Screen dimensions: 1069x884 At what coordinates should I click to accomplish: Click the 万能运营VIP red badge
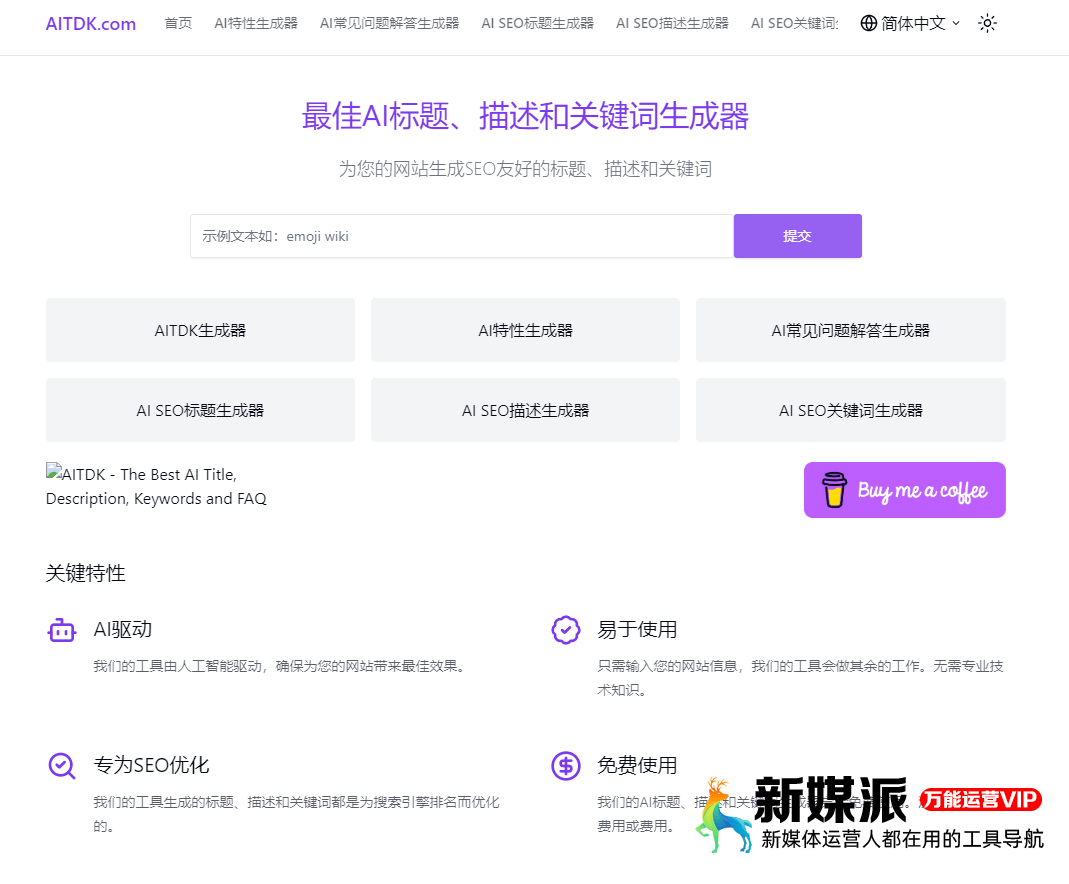(981, 799)
